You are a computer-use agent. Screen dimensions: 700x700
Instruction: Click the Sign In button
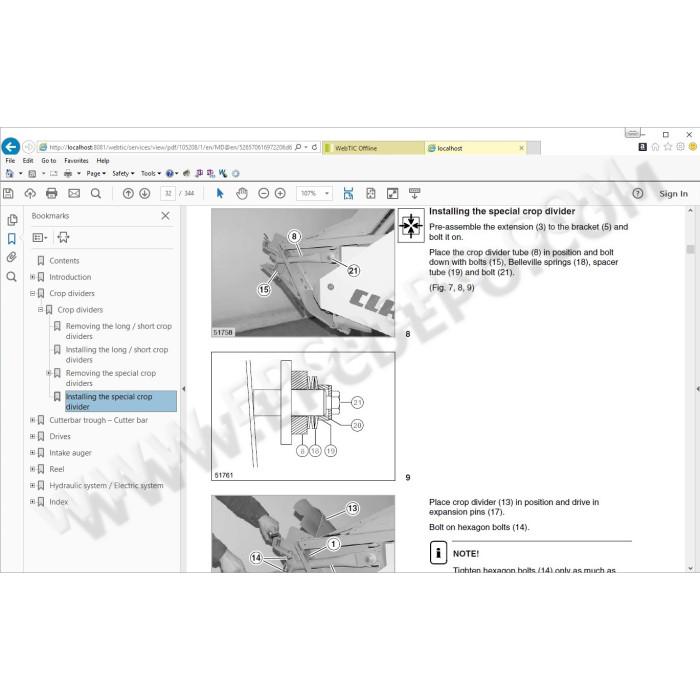pos(673,194)
